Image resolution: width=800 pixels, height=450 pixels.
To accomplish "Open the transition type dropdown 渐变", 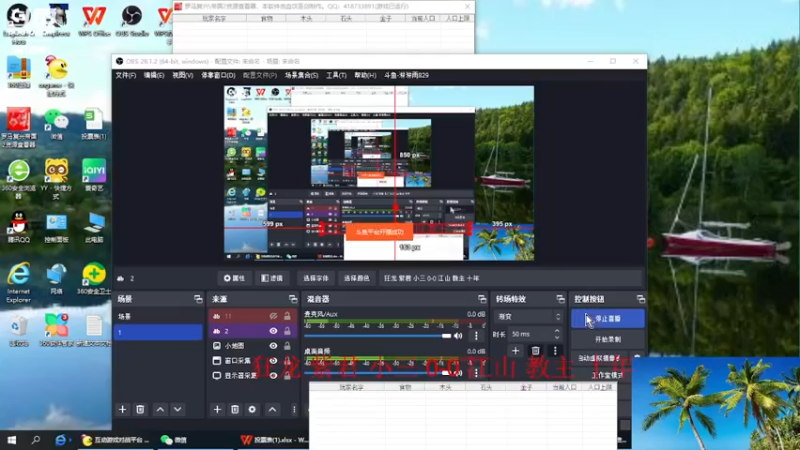I will (x=529, y=317).
